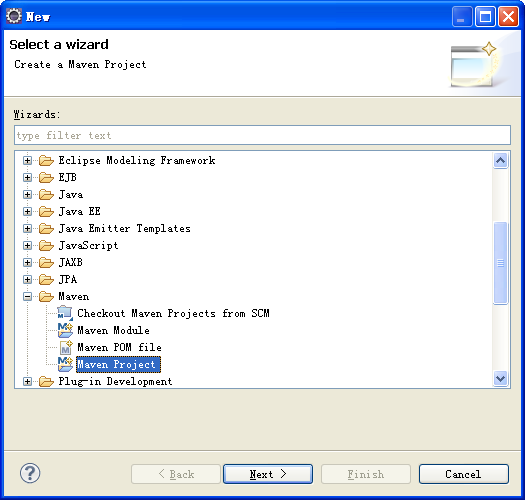Image resolution: width=525 pixels, height=500 pixels.
Task: Click the scrollbar down arrow in wizard list
Action: click(x=501, y=379)
